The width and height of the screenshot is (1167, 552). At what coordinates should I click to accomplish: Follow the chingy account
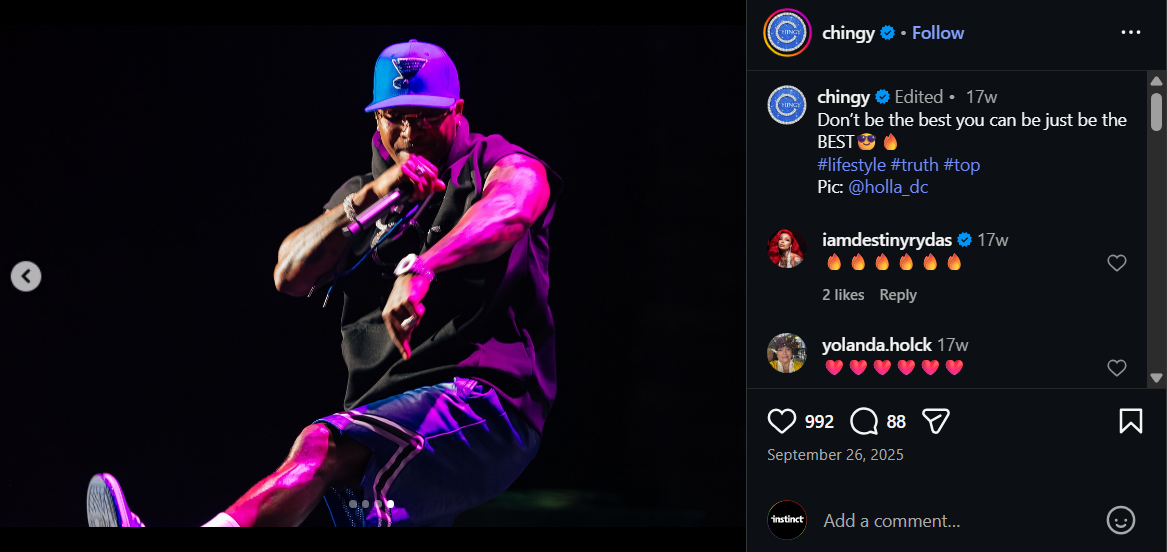[x=938, y=33]
